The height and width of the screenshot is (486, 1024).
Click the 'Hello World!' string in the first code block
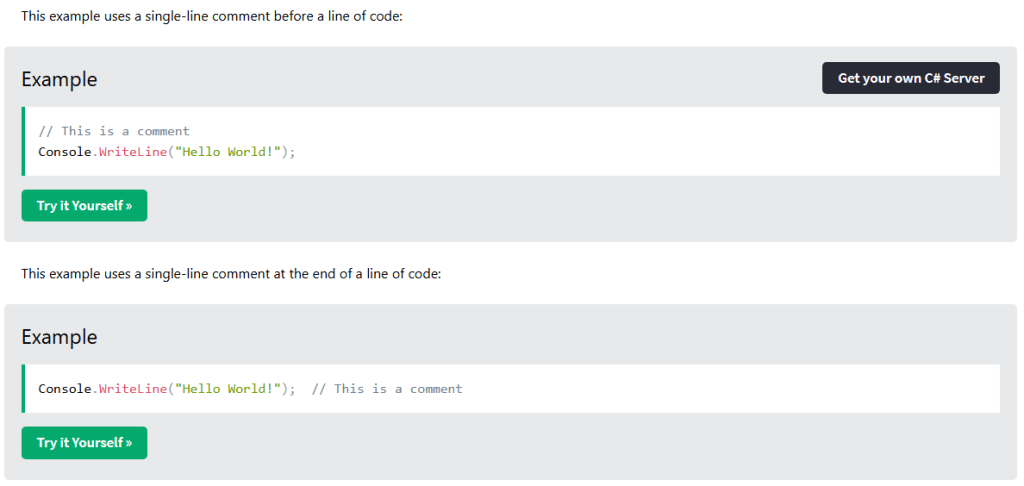click(229, 152)
